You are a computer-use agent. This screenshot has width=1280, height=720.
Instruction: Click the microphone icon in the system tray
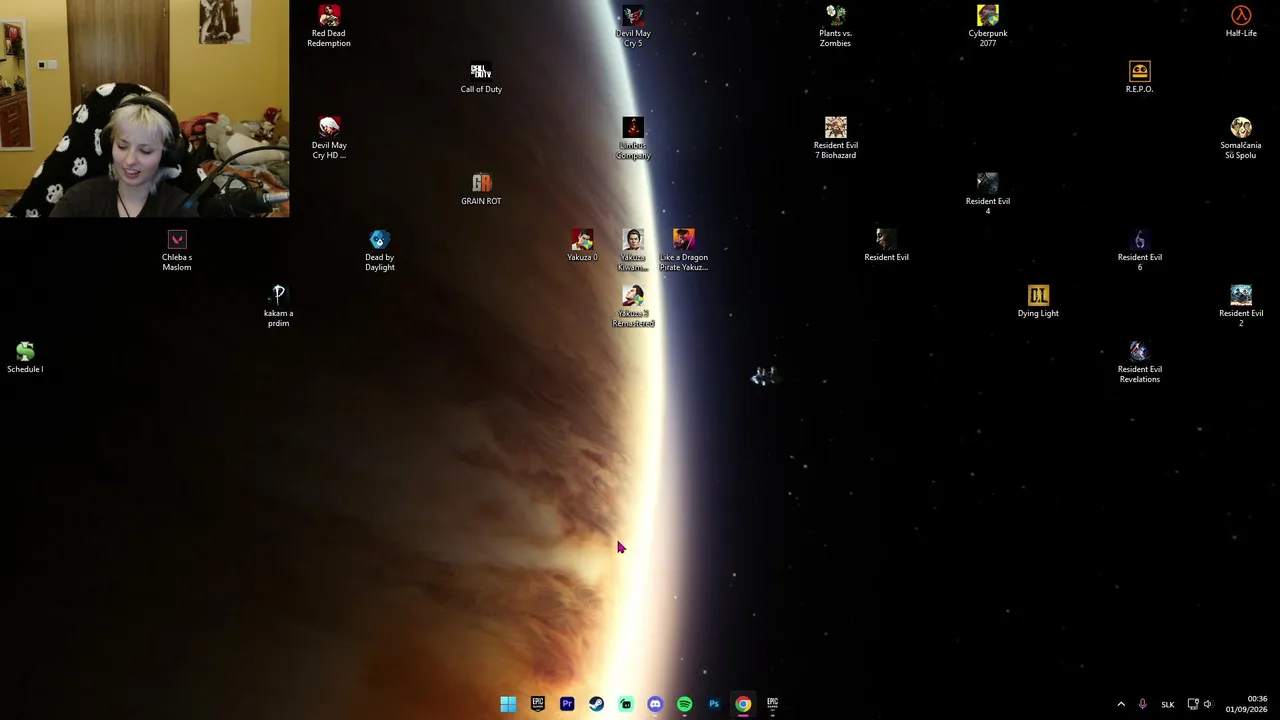pyautogui.click(x=1142, y=704)
